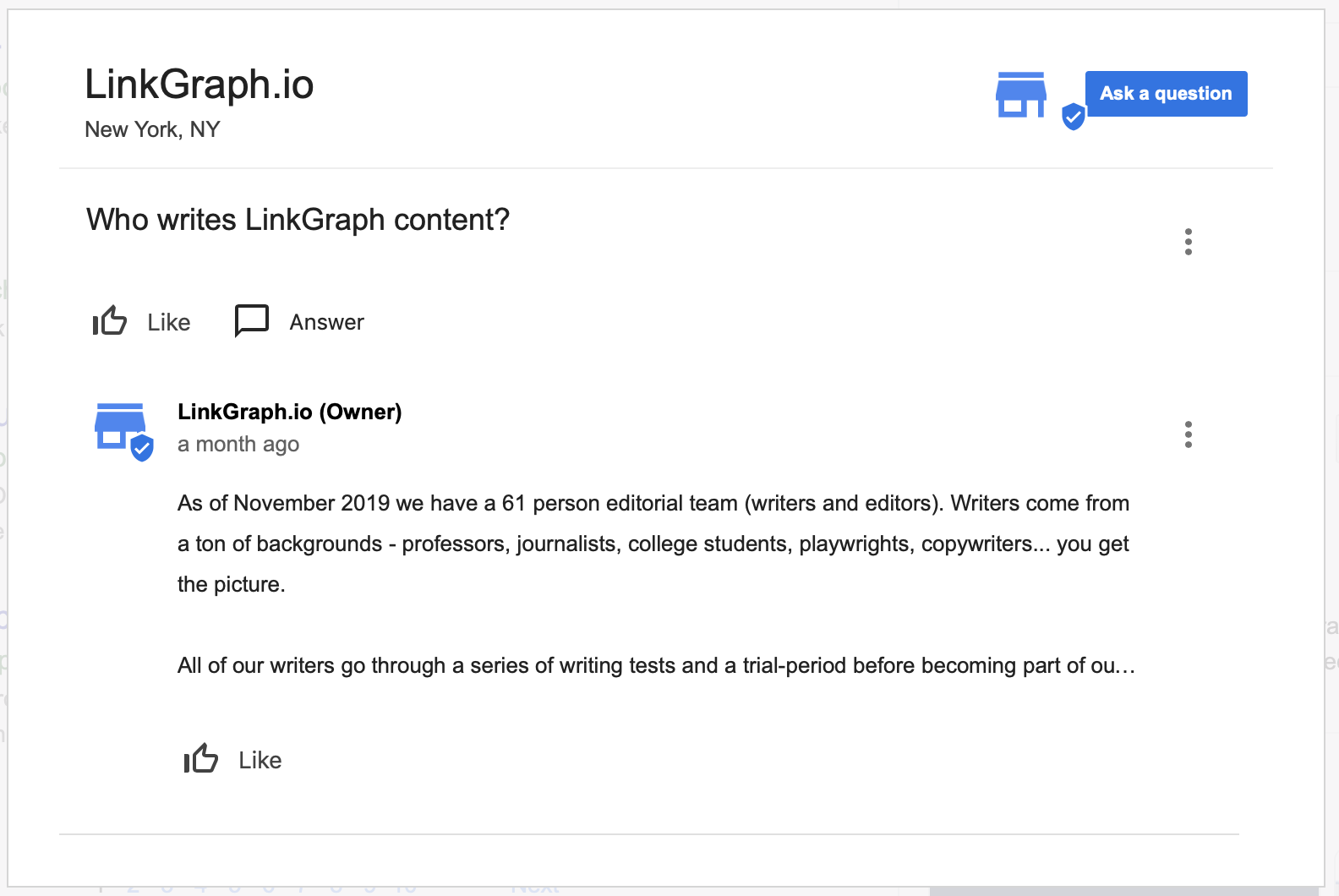Viewport: 1339px width, 896px height.
Task: Like the owner's answer
Action: pos(232,760)
